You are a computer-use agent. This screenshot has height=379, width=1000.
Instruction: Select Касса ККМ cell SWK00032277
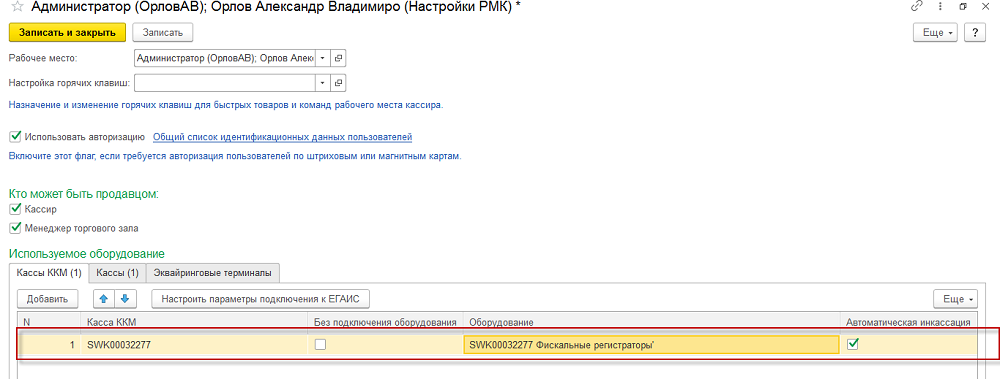click(195, 345)
